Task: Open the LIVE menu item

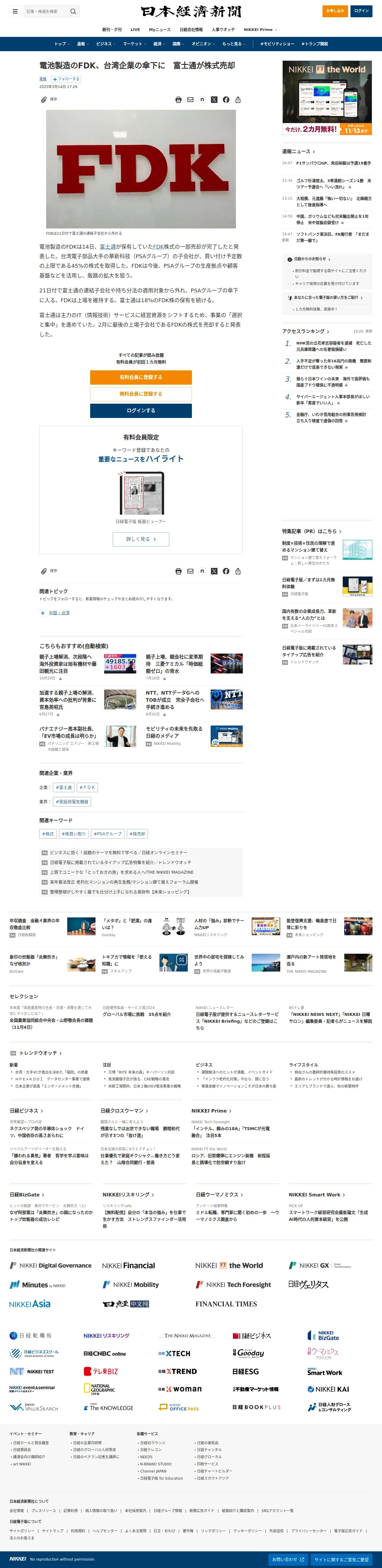Action: tap(135, 29)
